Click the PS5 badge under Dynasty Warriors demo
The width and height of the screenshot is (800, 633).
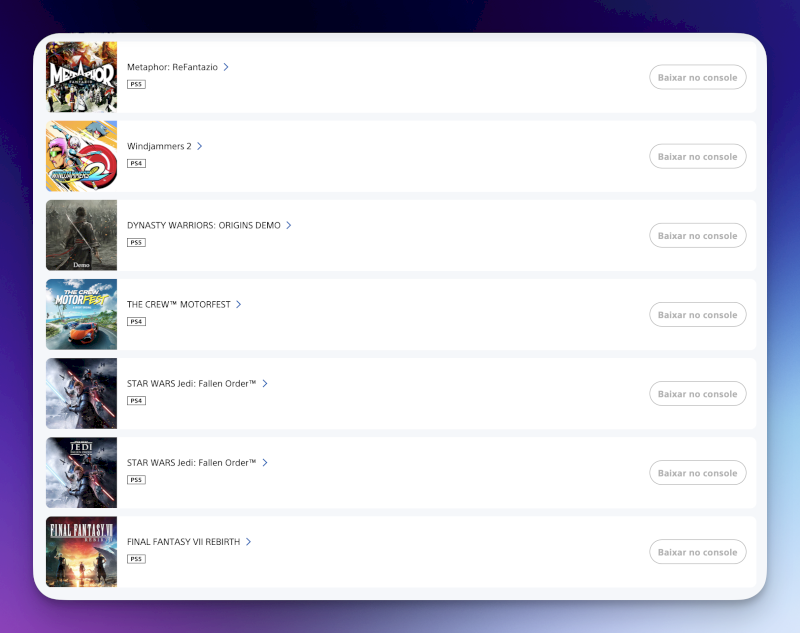(136, 242)
